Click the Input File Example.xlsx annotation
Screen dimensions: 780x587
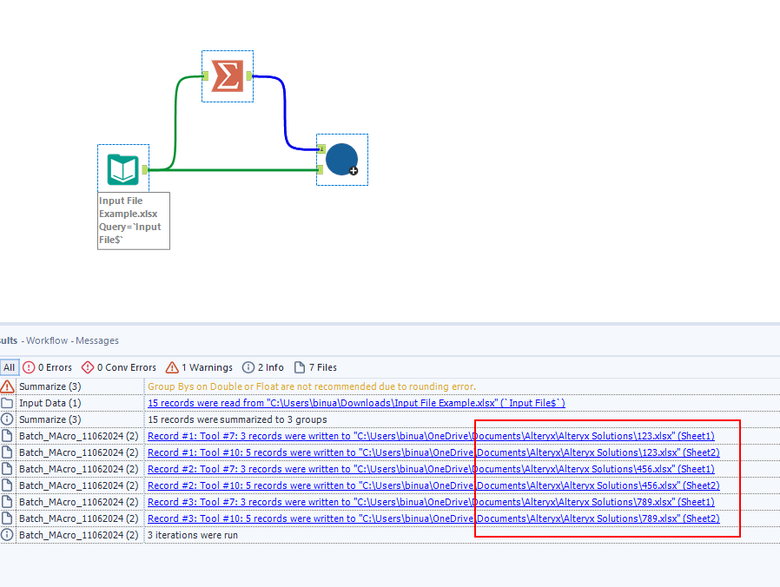pos(133,220)
